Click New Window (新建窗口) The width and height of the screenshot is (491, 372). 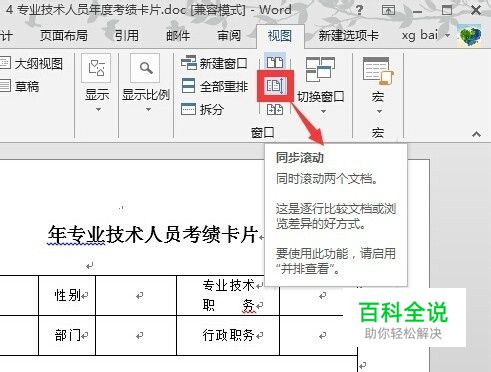tap(214, 63)
